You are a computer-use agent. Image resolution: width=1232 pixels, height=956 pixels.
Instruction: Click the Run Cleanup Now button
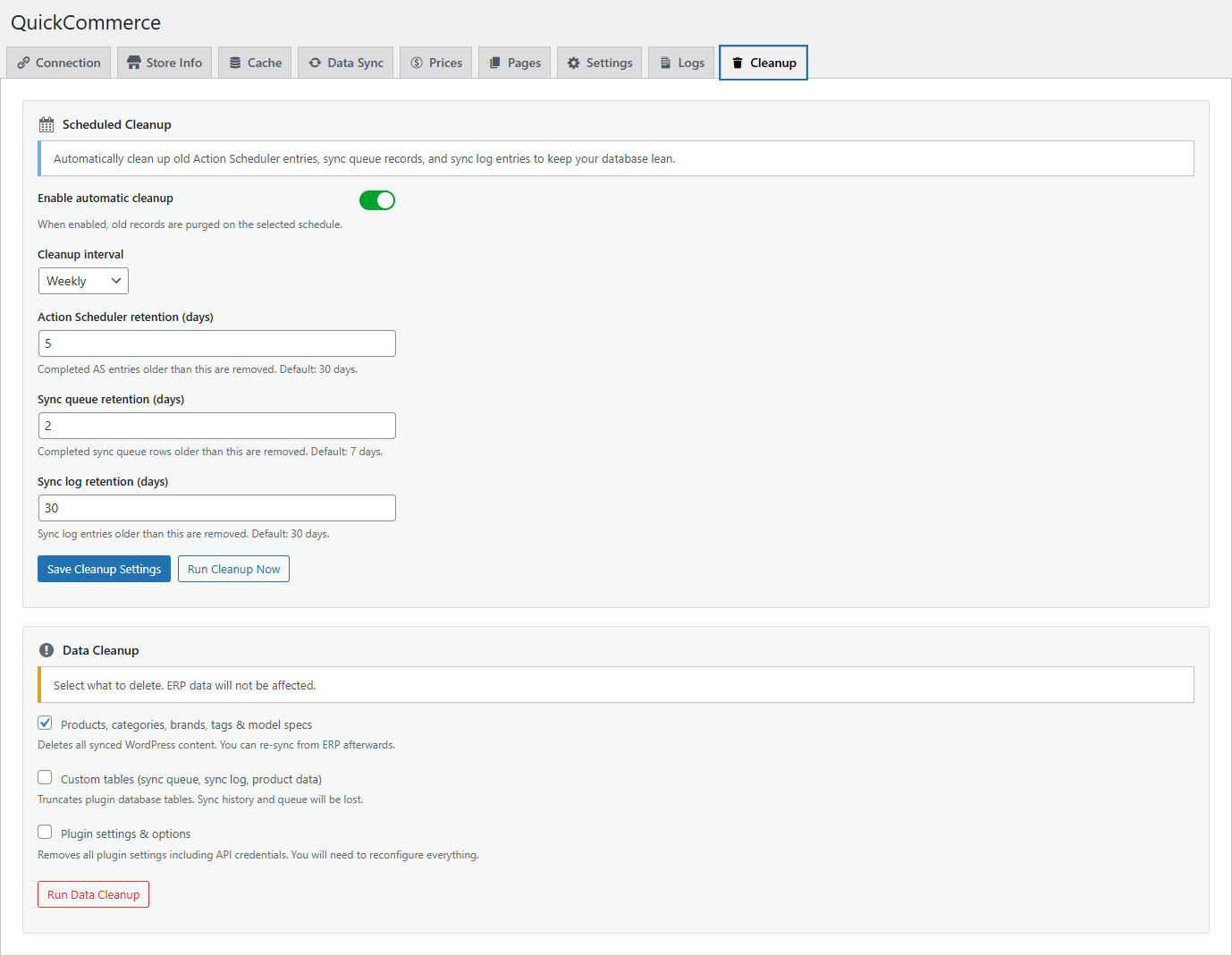point(233,569)
